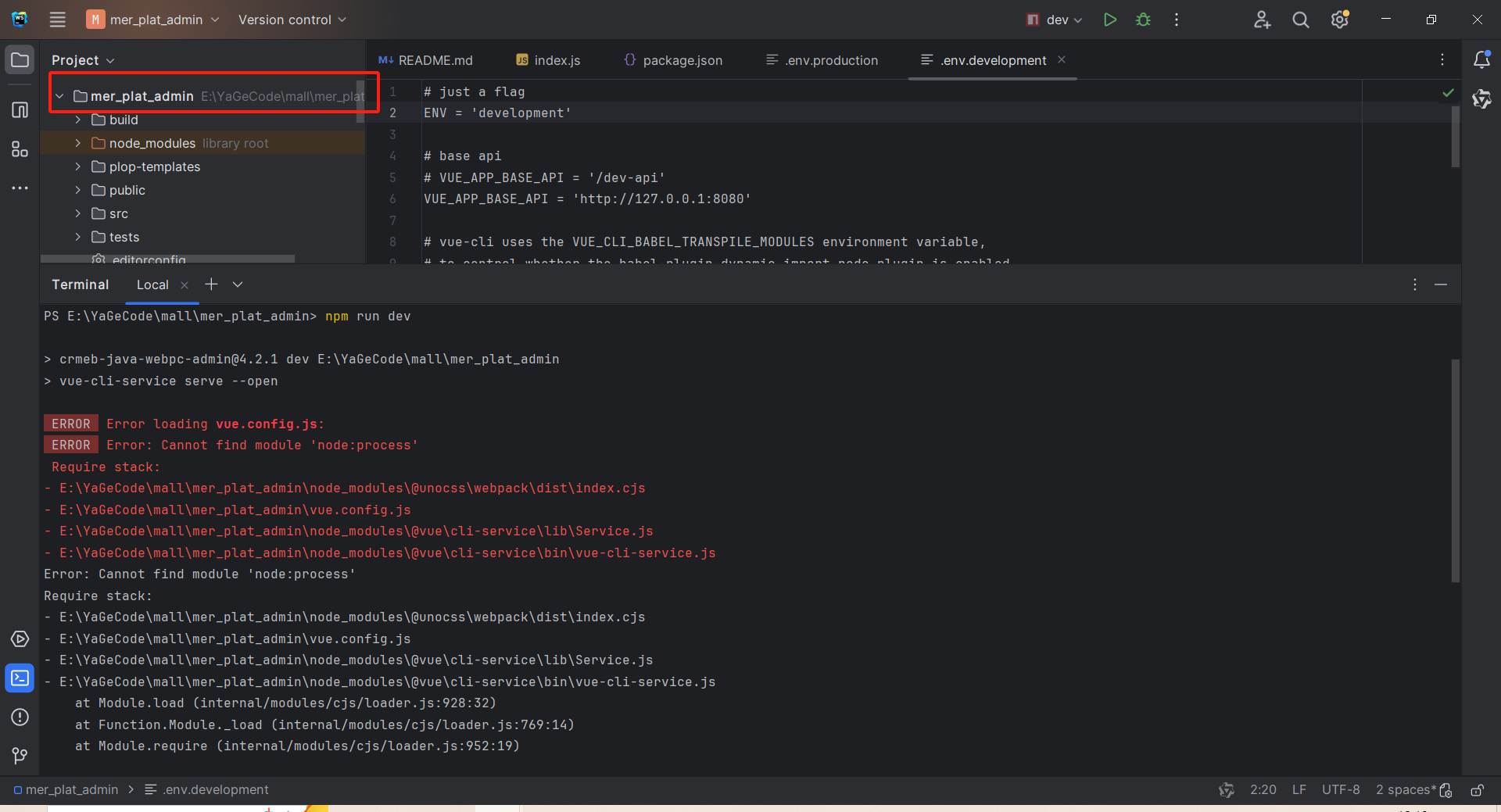Open Search Everywhere
Image resolution: width=1501 pixels, height=812 pixels.
[1301, 20]
